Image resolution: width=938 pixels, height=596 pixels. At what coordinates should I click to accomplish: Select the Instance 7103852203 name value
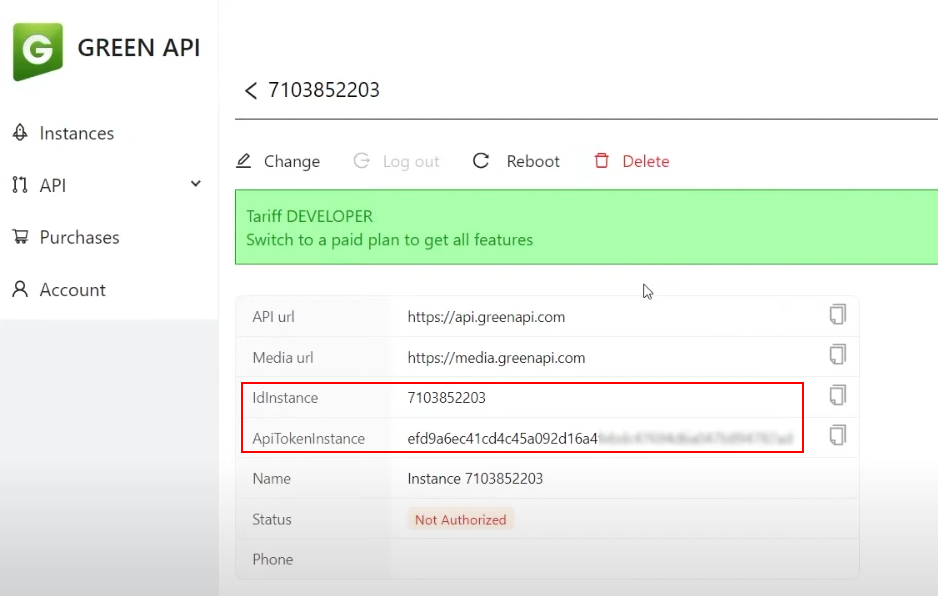(475, 479)
